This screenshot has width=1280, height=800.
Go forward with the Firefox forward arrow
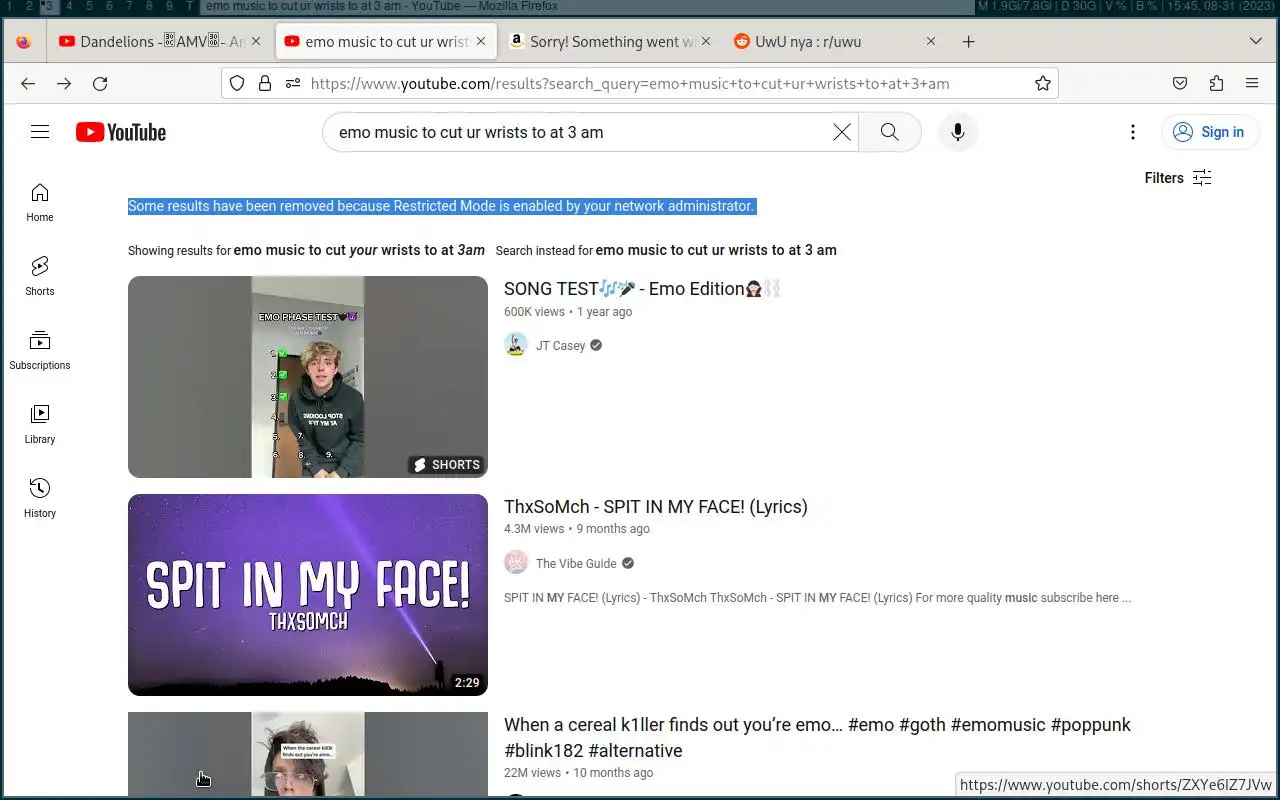pyautogui.click(x=64, y=83)
